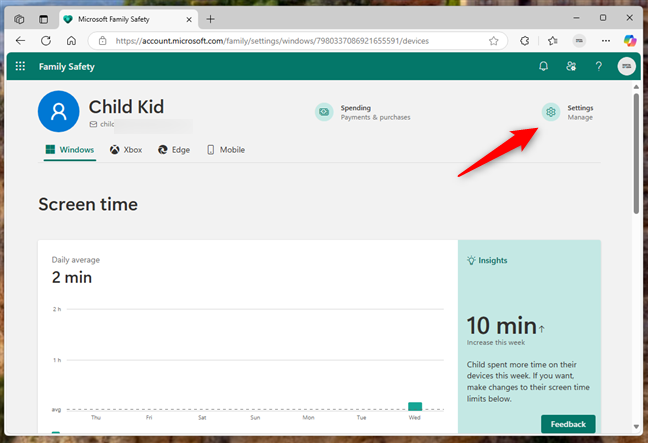Select the Windows tab

pos(69,150)
